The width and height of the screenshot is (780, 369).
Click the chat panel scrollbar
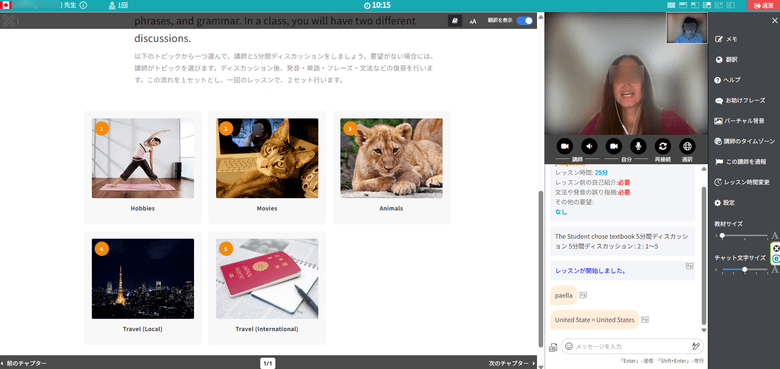pos(705,255)
